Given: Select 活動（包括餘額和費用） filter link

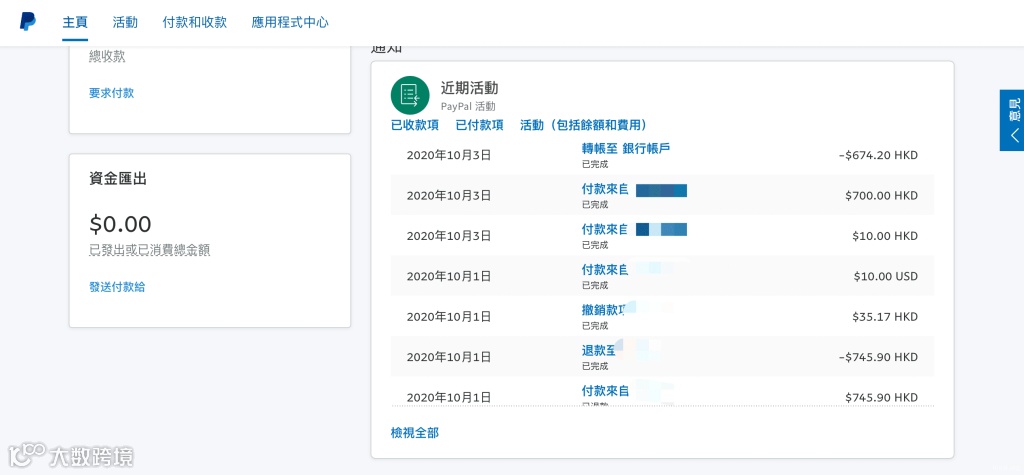Looking at the screenshot, I should coord(584,125).
